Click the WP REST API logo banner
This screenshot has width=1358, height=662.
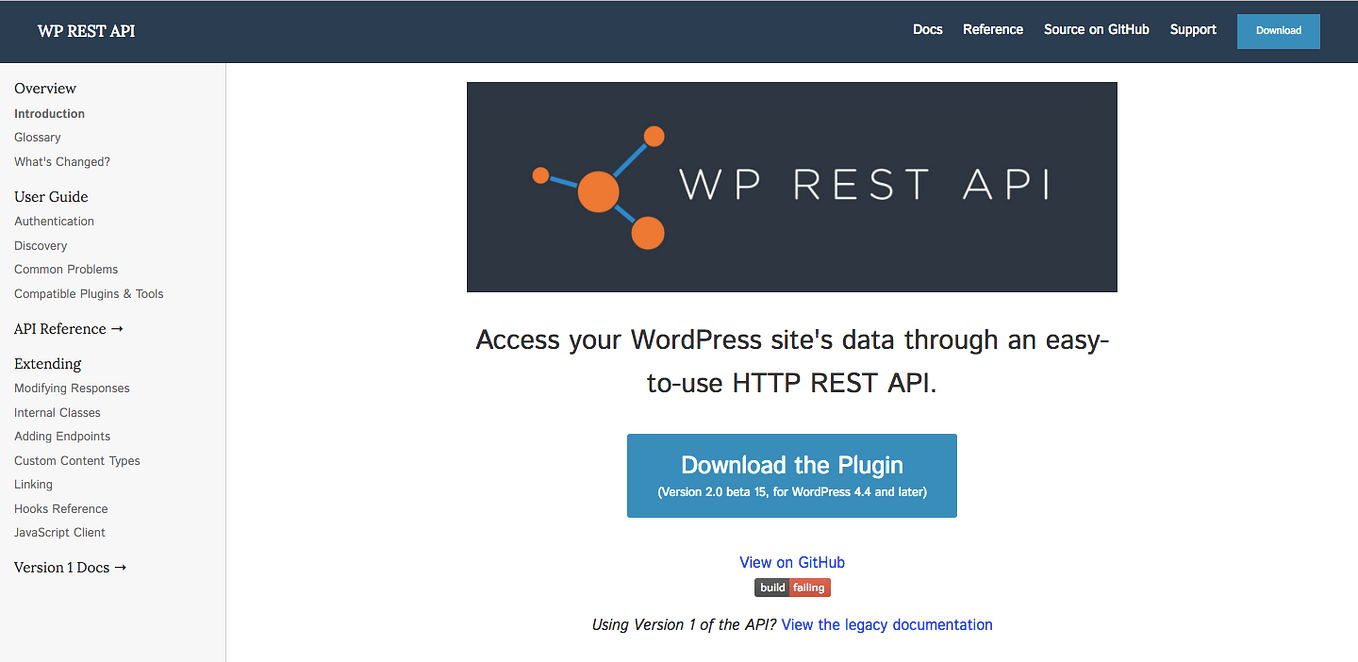(791, 187)
